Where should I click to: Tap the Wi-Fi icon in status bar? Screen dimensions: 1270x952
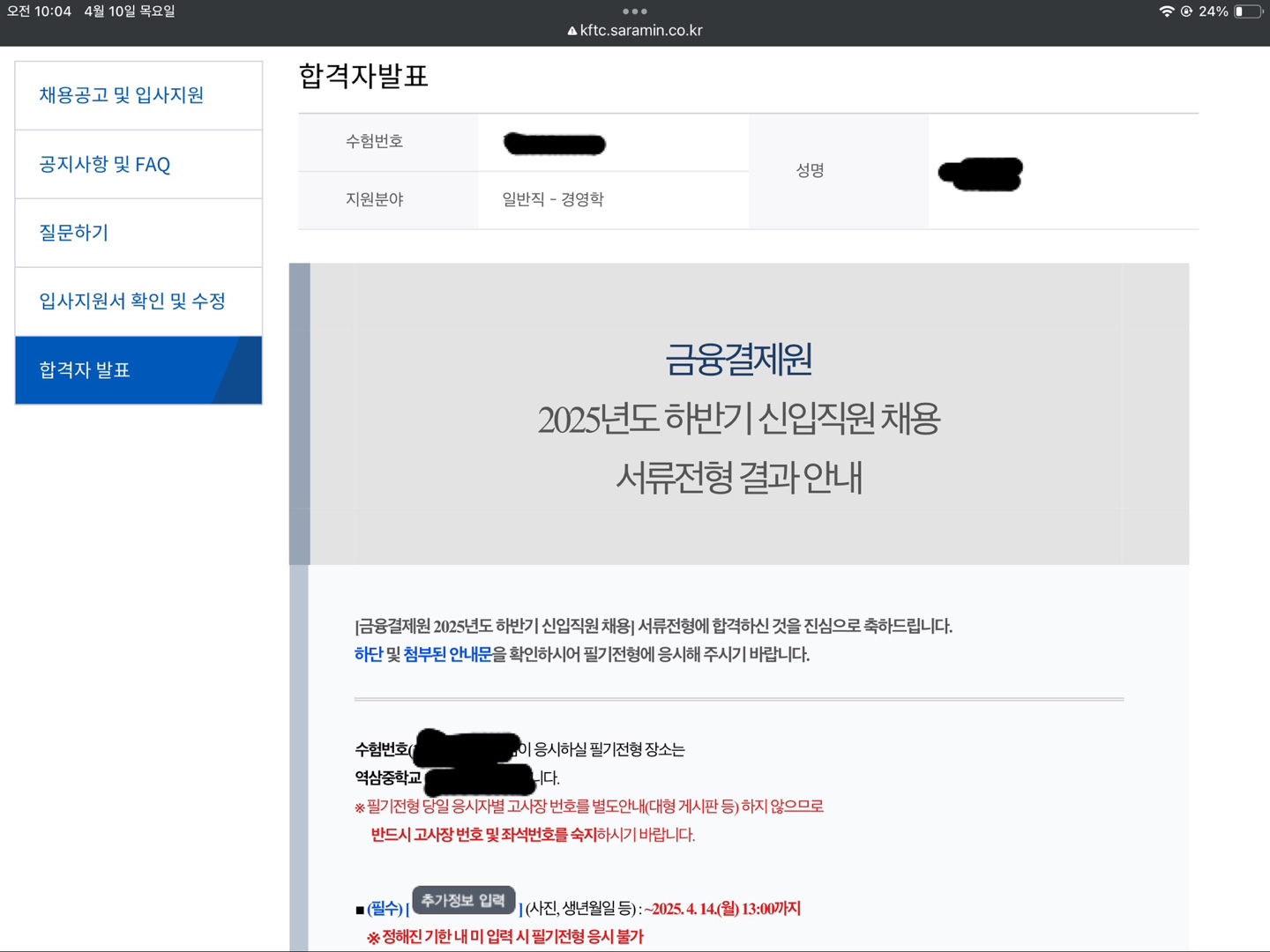coord(1166,11)
